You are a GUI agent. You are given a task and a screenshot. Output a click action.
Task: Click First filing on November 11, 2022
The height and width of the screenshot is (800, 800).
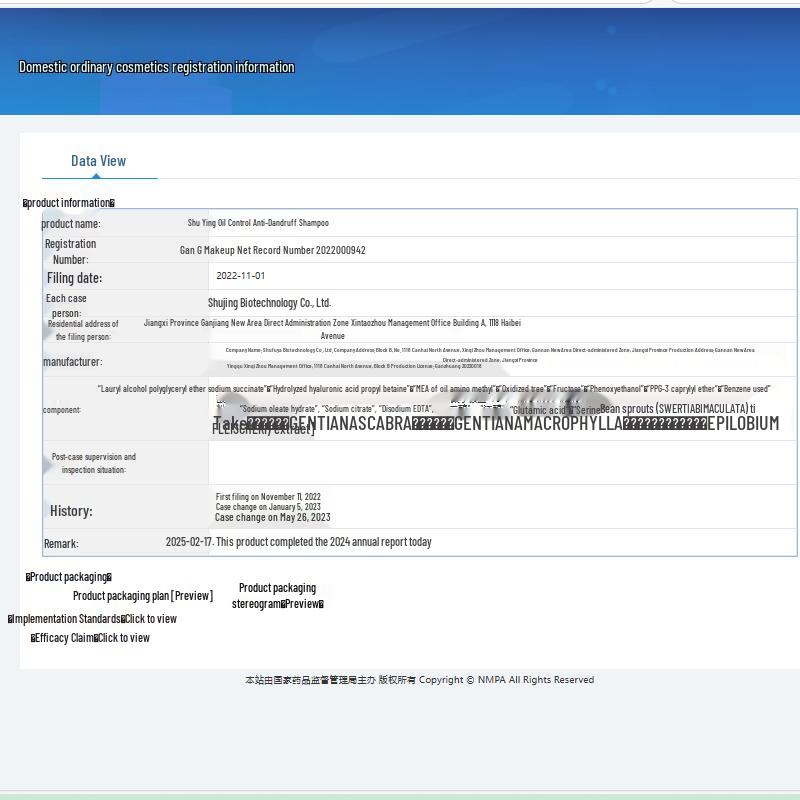point(268,497)
